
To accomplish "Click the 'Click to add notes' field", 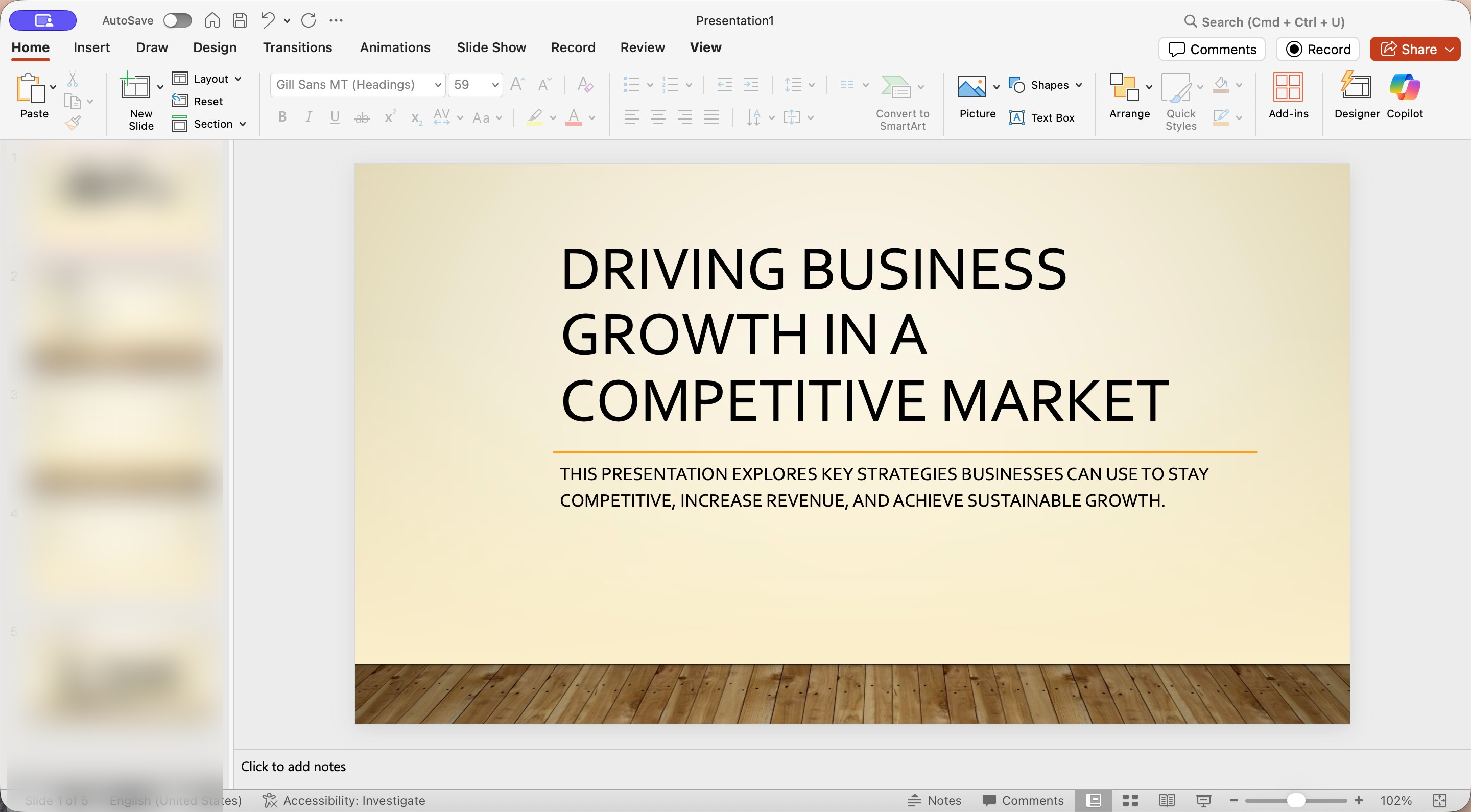I will click(294, 767).
